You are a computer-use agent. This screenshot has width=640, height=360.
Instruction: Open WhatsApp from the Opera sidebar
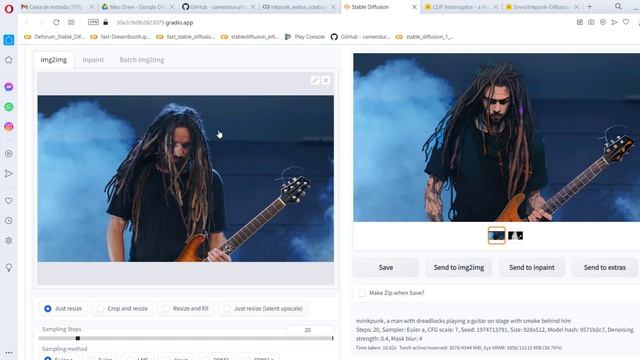(x=9, y=107)
